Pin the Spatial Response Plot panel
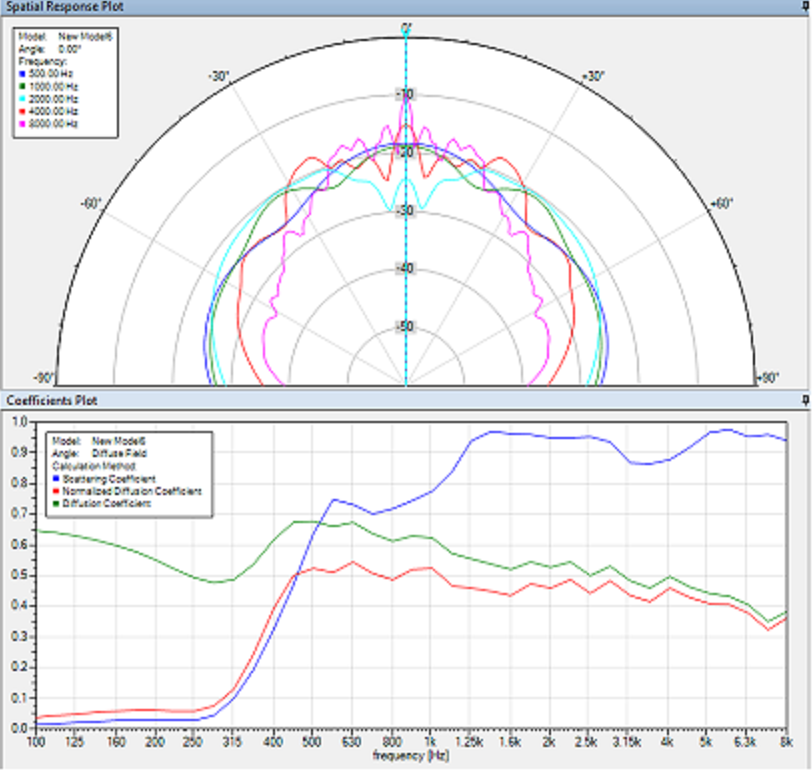The width and height of the screenshot is (812, 773). [805, 6]
